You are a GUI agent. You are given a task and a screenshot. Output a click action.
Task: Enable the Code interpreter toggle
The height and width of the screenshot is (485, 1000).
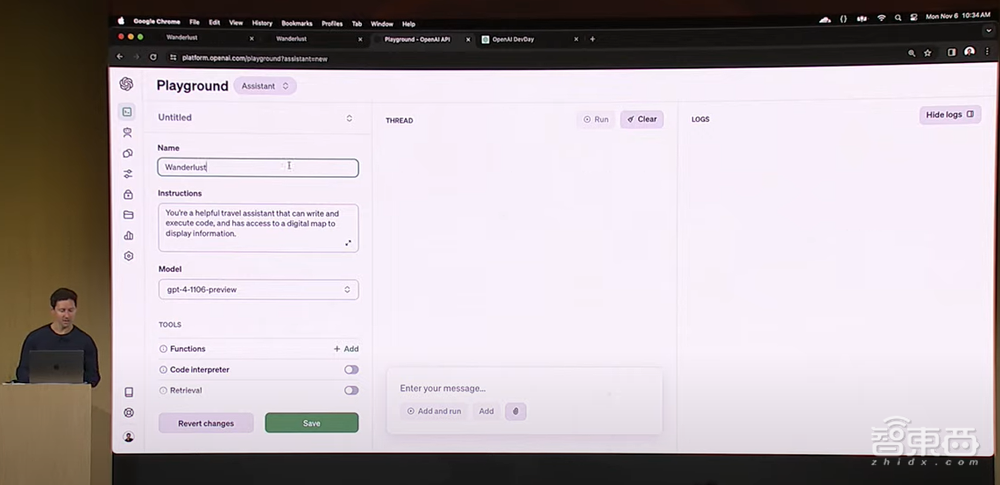coord(351,370)
